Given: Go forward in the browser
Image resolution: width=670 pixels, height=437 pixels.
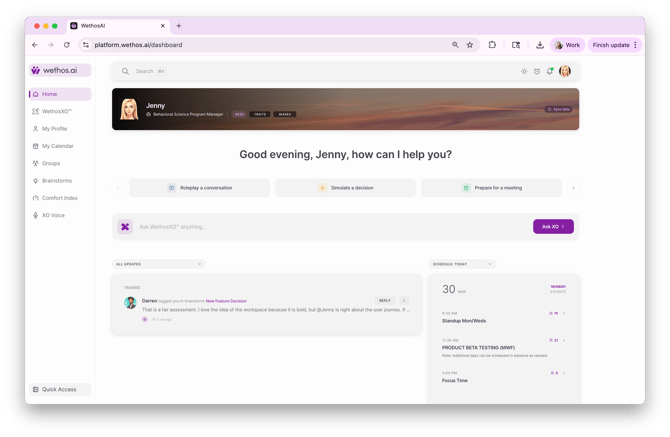Looking at the screenshot, I should (50, 45).
